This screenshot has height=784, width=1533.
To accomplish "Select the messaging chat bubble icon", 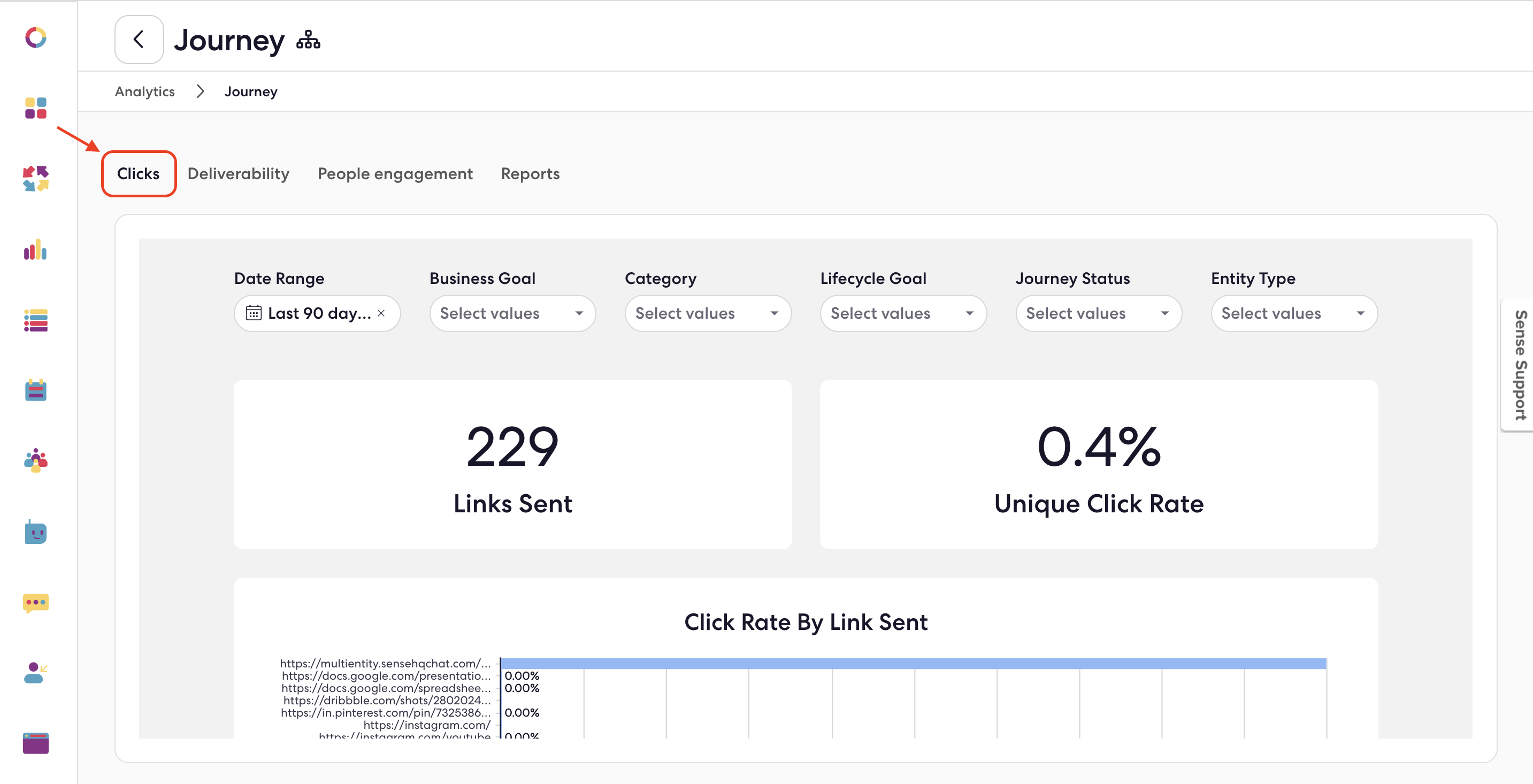I will (x=35, y=604).
